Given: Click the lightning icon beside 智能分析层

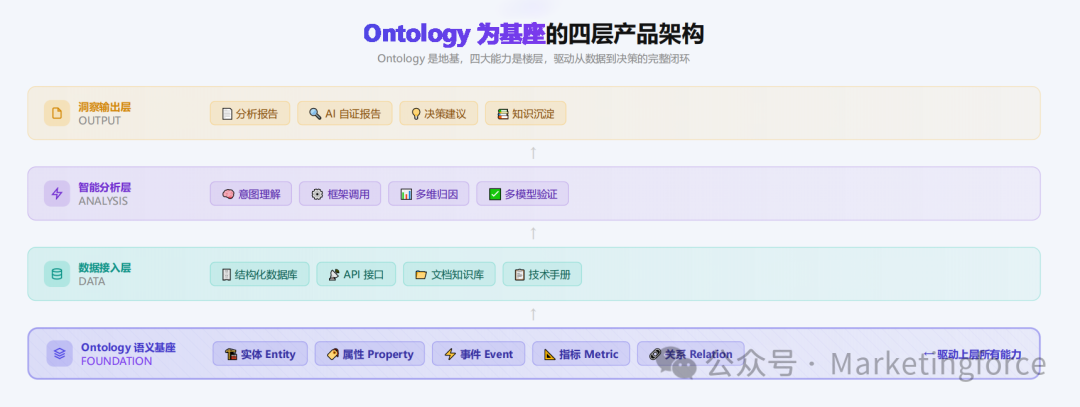Looking at the screenshot, I should tap(56, 193).
